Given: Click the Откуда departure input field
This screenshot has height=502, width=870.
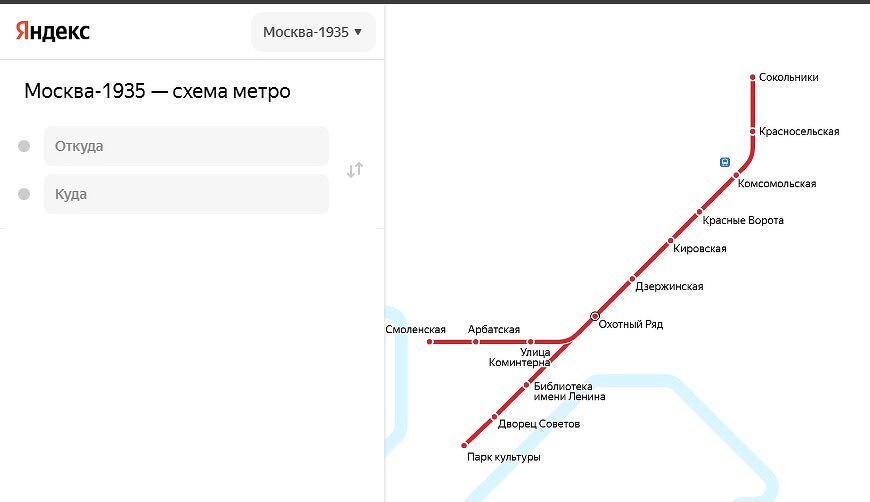Looking at the screenshot, I should pos(186,146).
